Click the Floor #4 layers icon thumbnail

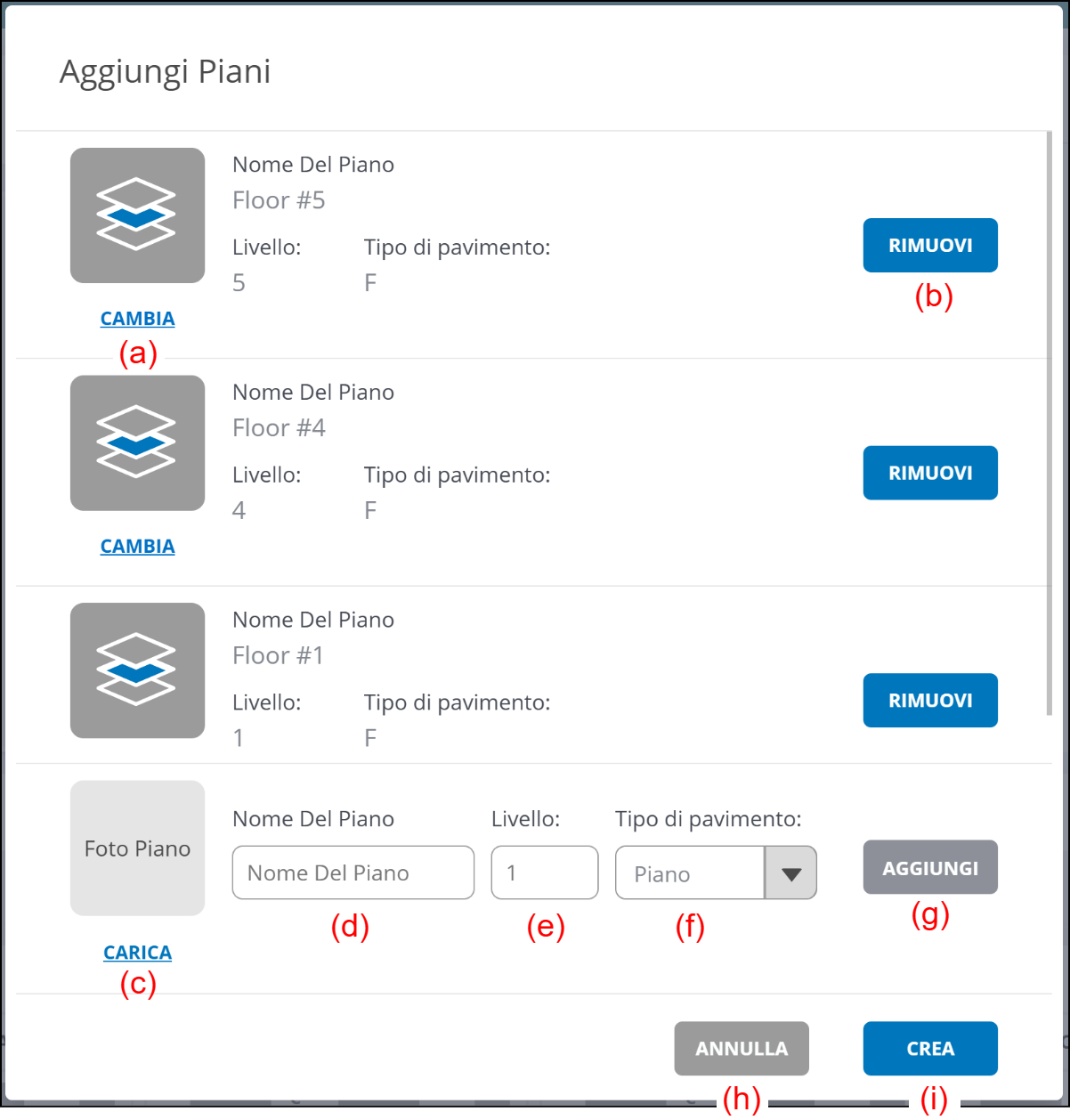click(137, 442)
